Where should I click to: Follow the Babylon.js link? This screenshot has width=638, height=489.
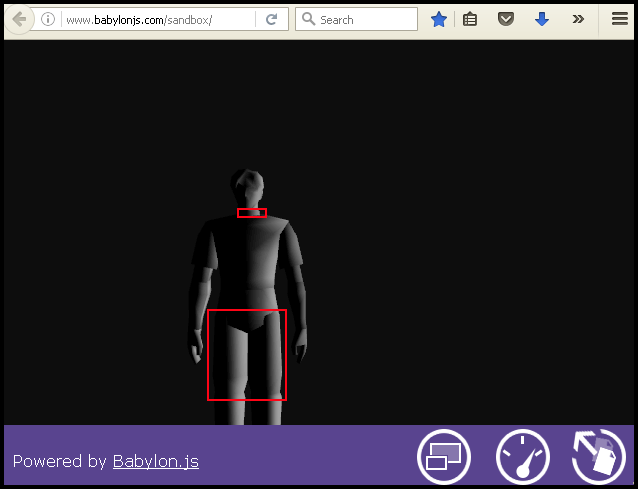click(156, 461)
